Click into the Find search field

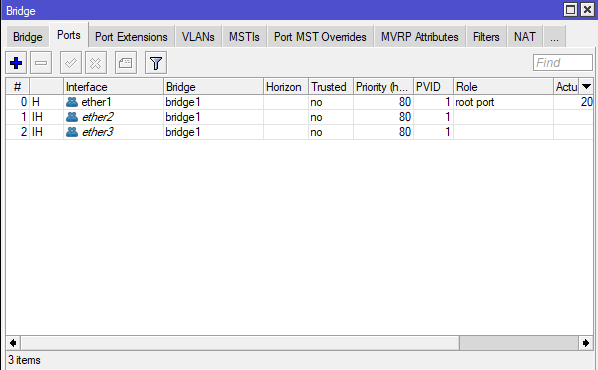tap(563, 63)
